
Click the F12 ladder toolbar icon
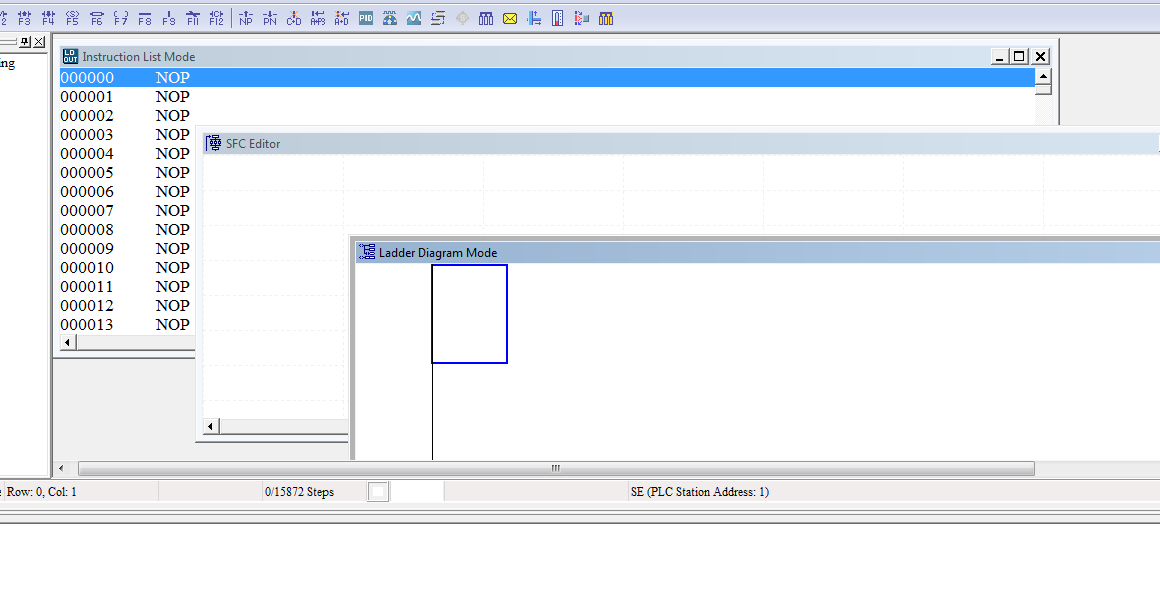tap(217, 18)
